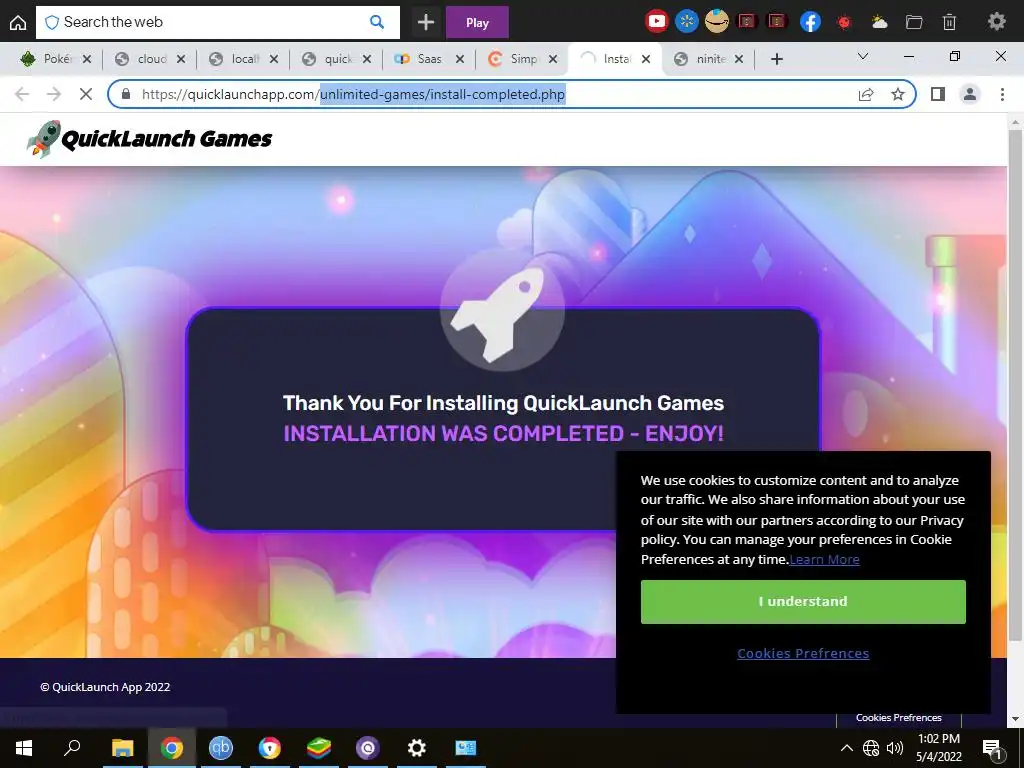This screenshot has width=1024, height=768.
Task: Expand the tab search dropdown chevron
Action: tap(863, 57)
